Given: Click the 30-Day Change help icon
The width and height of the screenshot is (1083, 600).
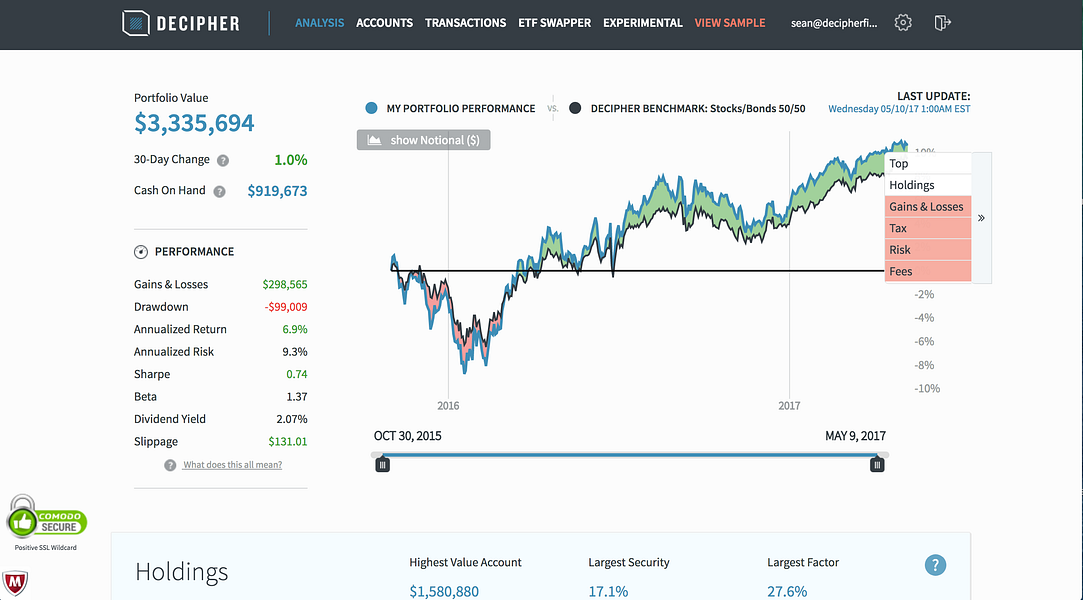Looking at the screenshot, I should pos(222,160).
